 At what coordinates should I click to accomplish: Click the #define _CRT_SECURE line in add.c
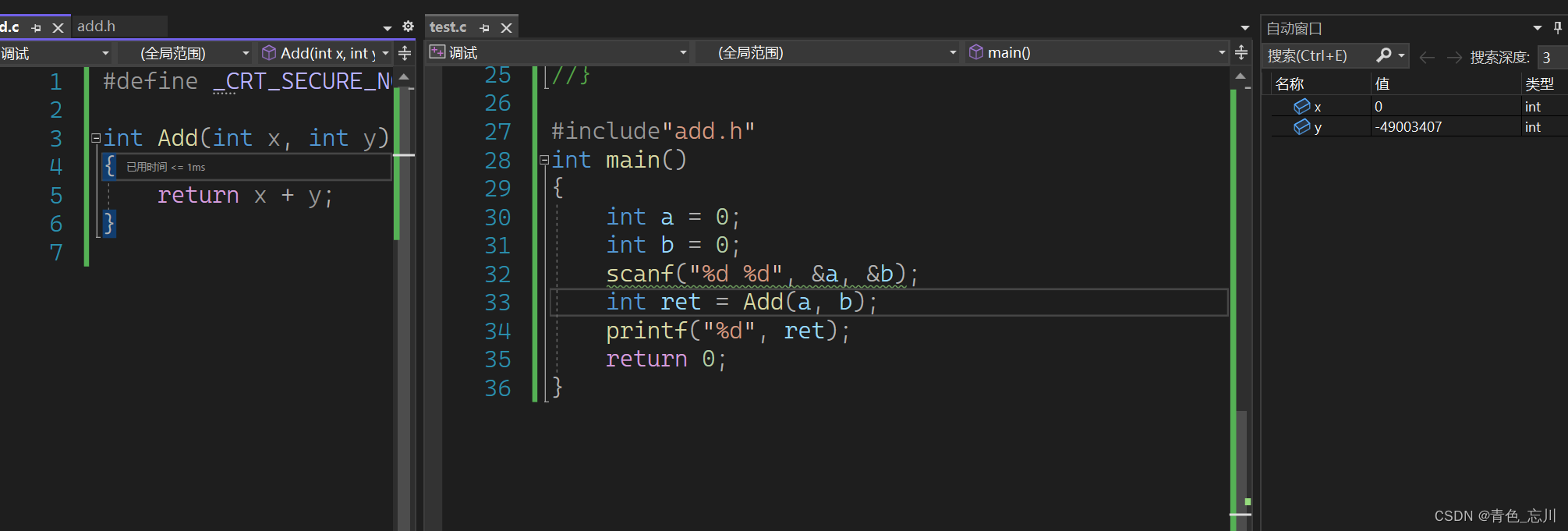pos(247,81)
